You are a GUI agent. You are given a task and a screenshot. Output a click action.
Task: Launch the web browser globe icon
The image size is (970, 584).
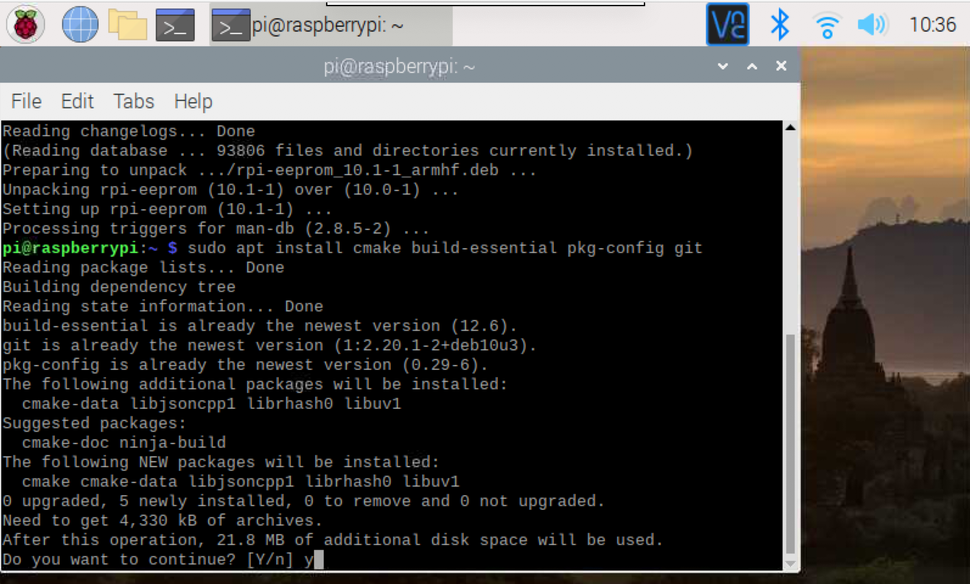[80, 24]
